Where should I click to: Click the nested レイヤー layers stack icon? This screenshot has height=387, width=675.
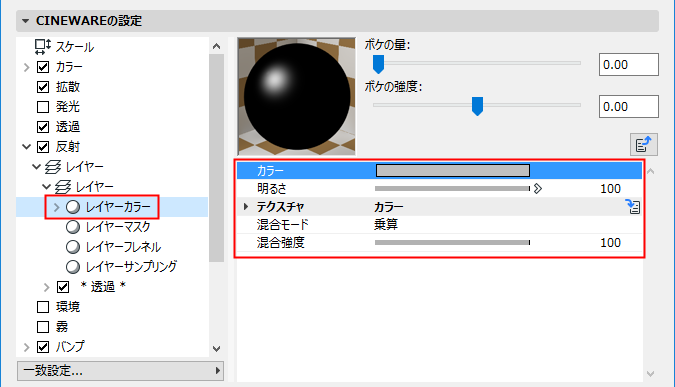63,187
